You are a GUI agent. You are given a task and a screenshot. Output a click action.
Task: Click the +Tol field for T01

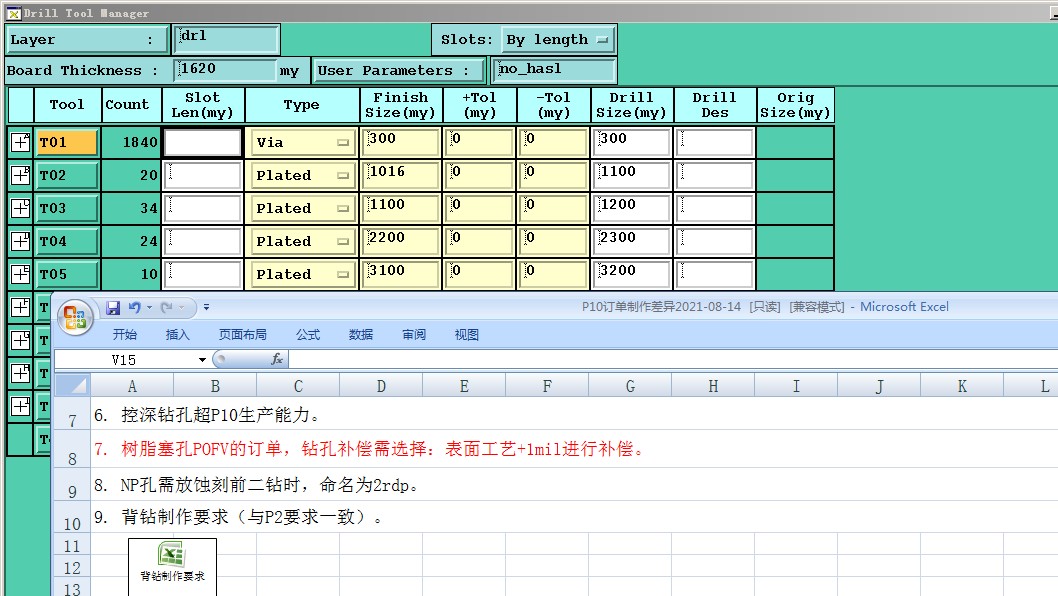[480, 142]
